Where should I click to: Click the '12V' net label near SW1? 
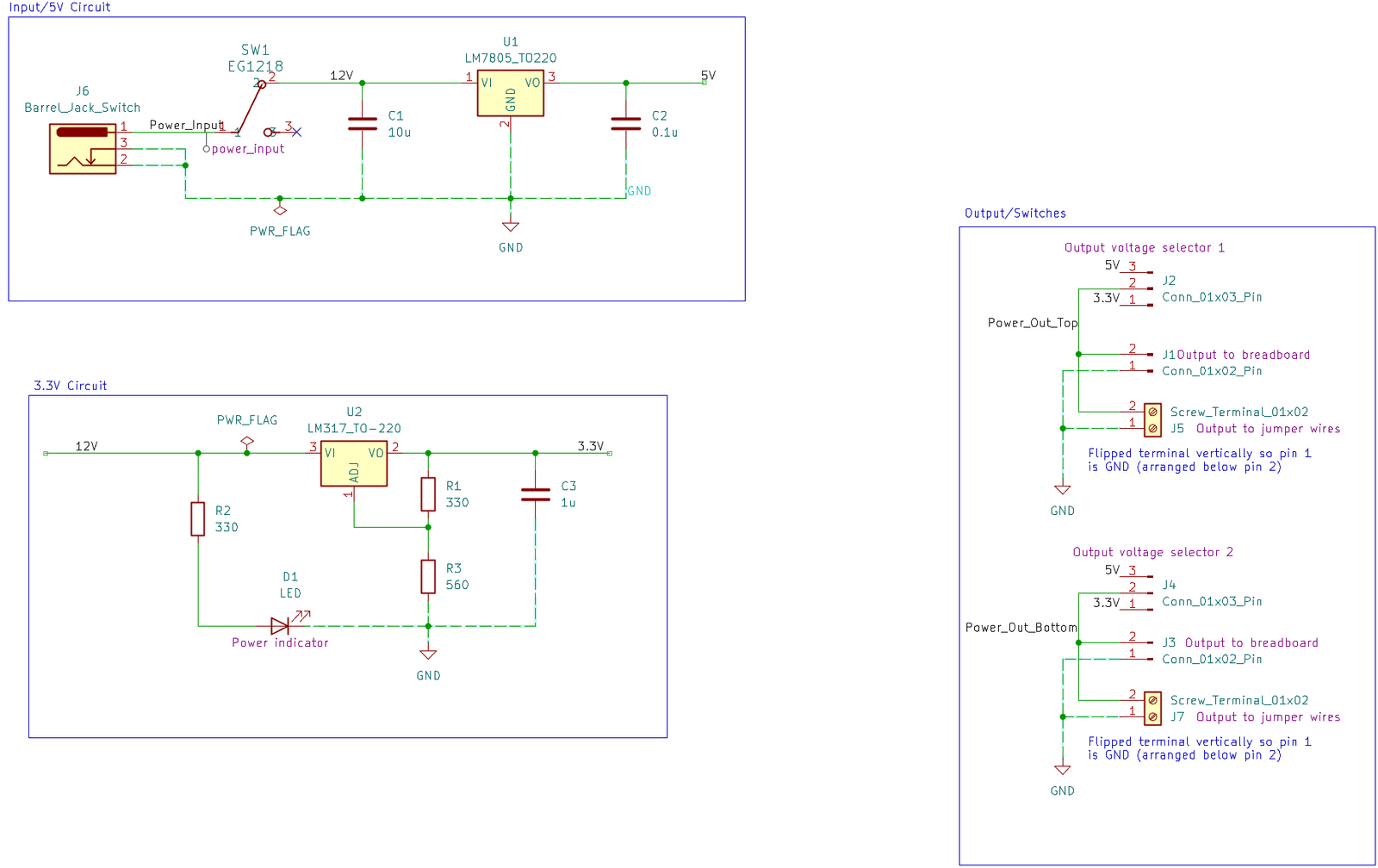point(342,76)
